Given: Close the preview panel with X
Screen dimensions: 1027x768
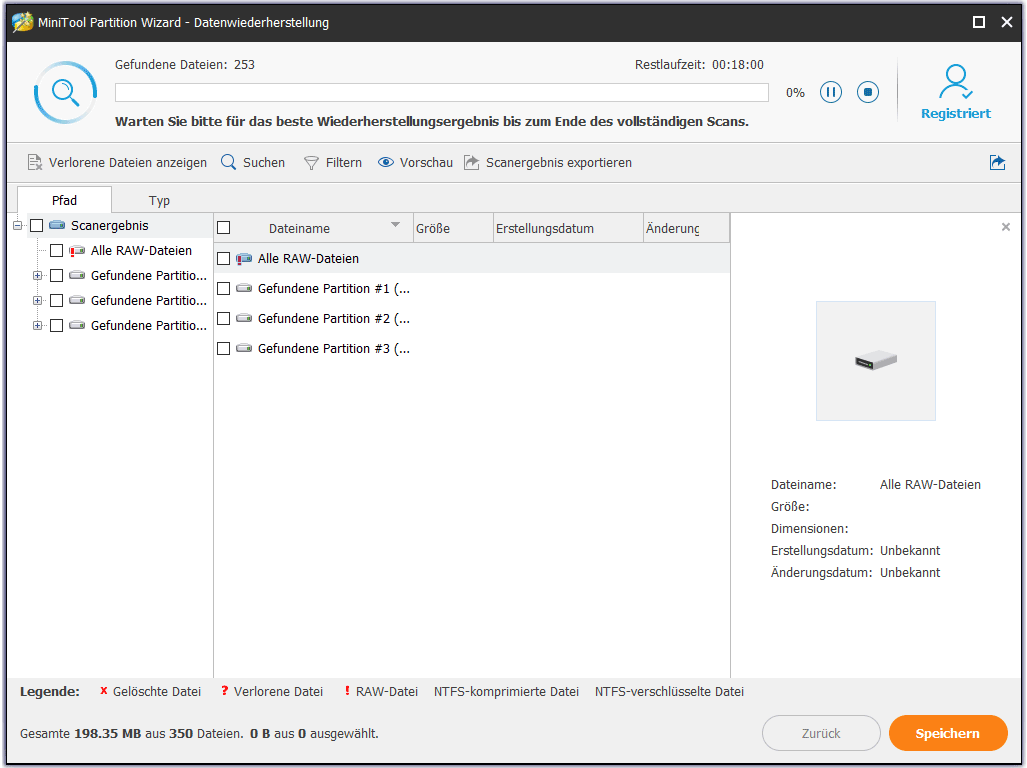Looking at the screenshot, I should click(1006, 227).
